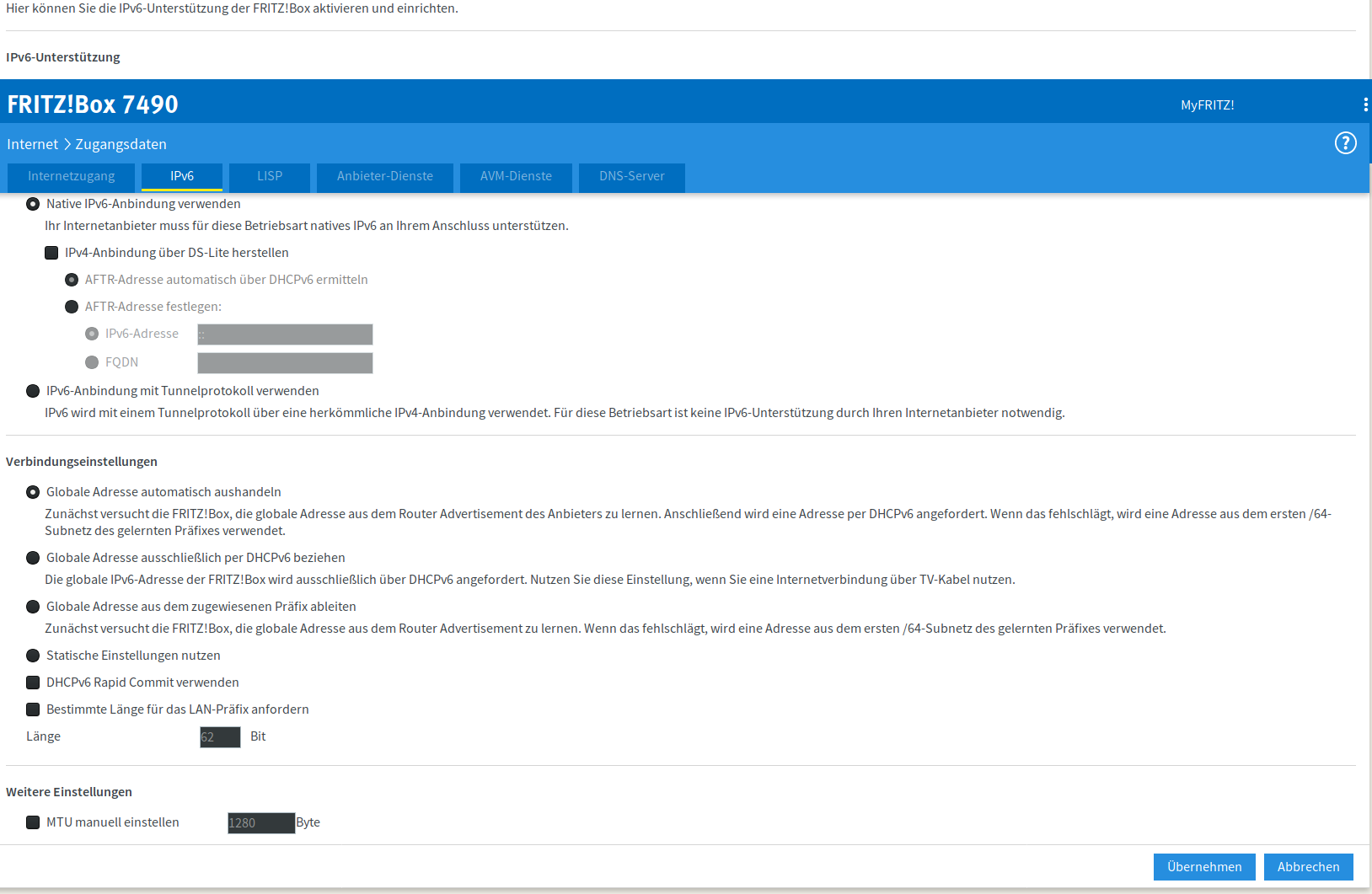This screenshot has width=1372, height=894.
Task: Check Bestimmte Länge für das LAN-Präfix anfordern
Action: [x=33, y=709]
